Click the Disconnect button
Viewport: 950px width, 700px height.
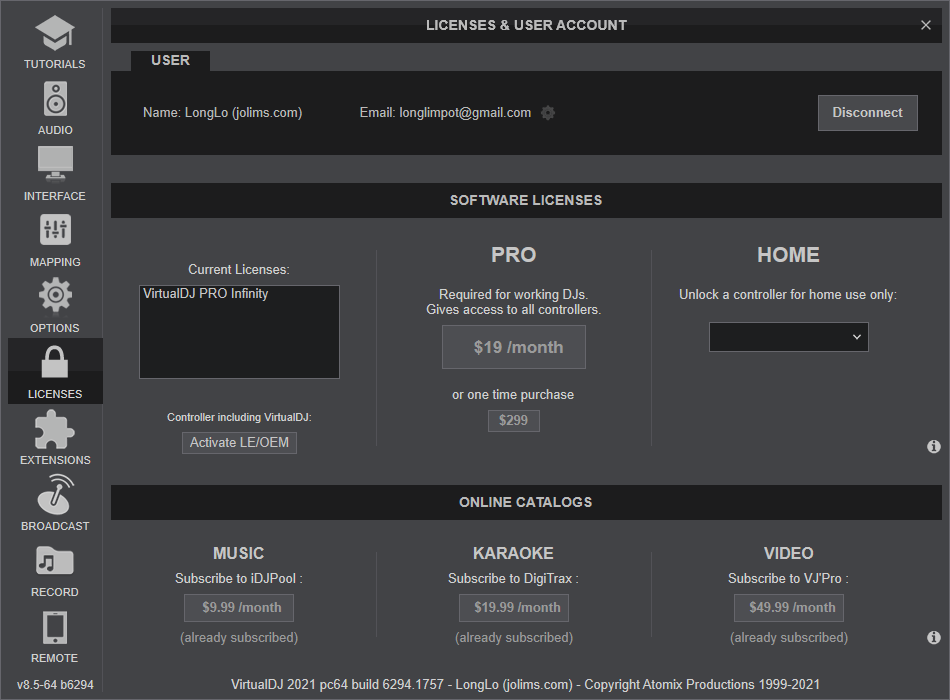click(867, 113)
